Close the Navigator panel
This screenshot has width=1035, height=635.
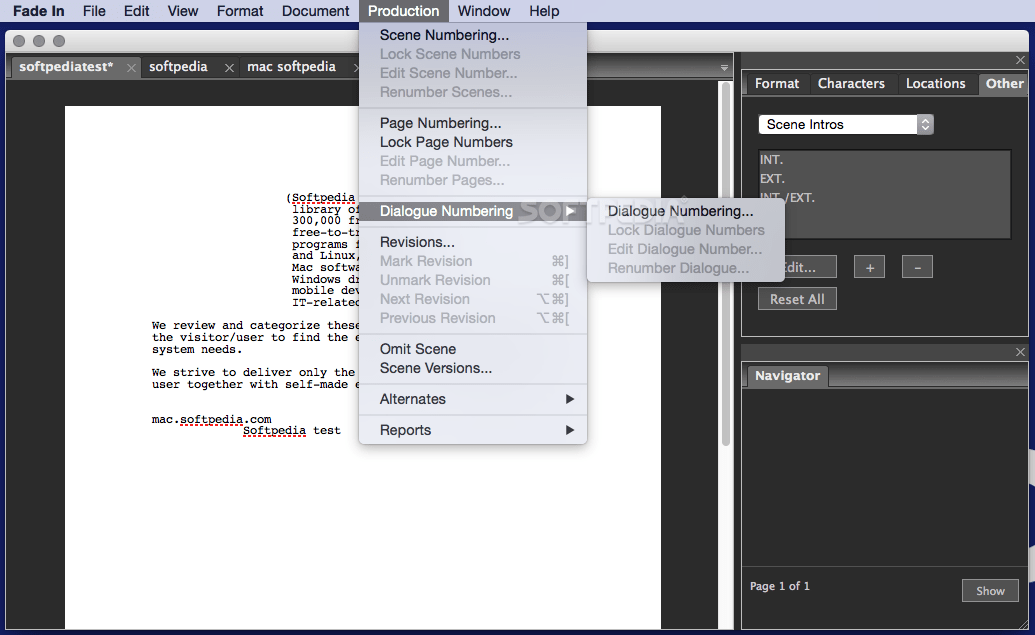(x=1020, y=352)
